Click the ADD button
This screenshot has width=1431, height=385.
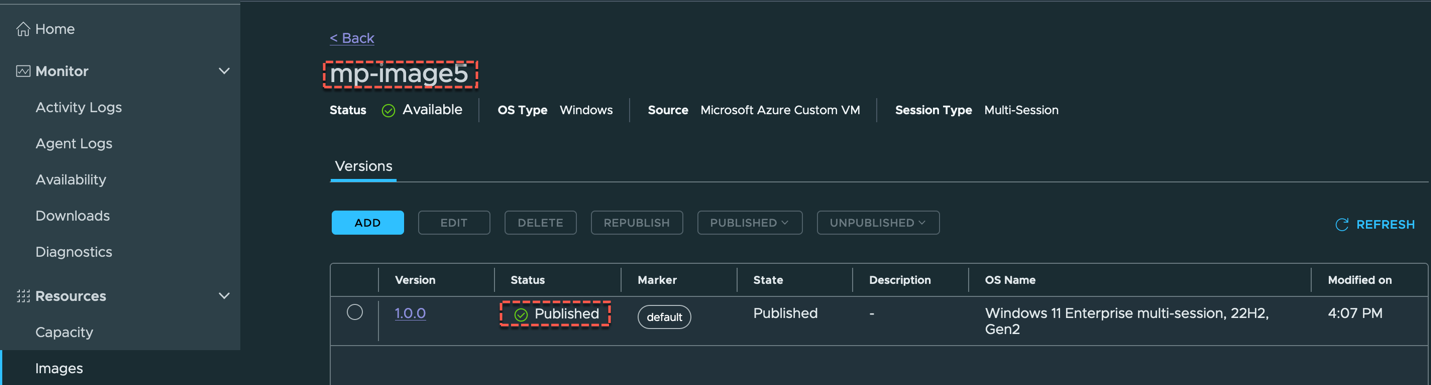[368, 222]
